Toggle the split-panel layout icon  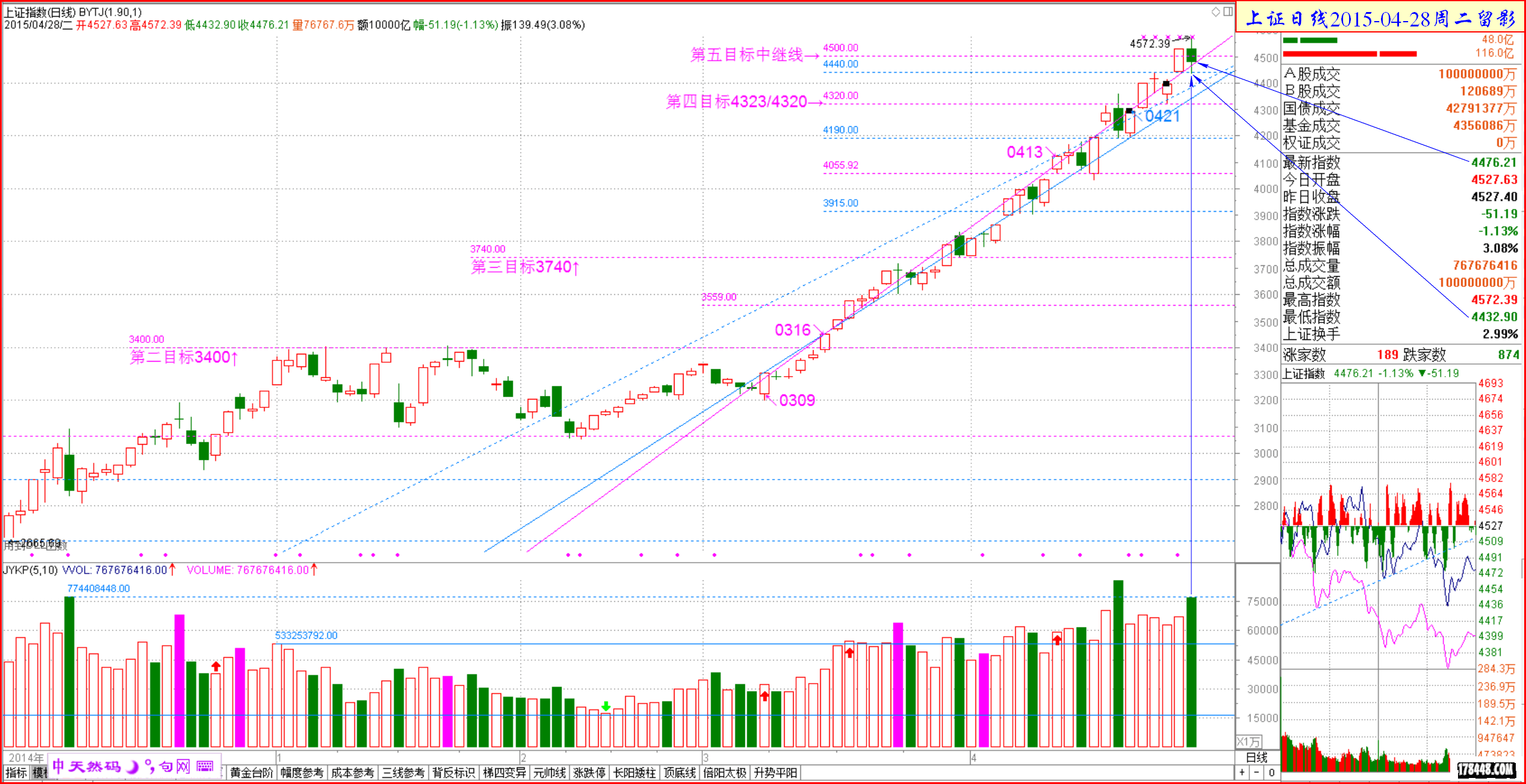coord(1228,11)
